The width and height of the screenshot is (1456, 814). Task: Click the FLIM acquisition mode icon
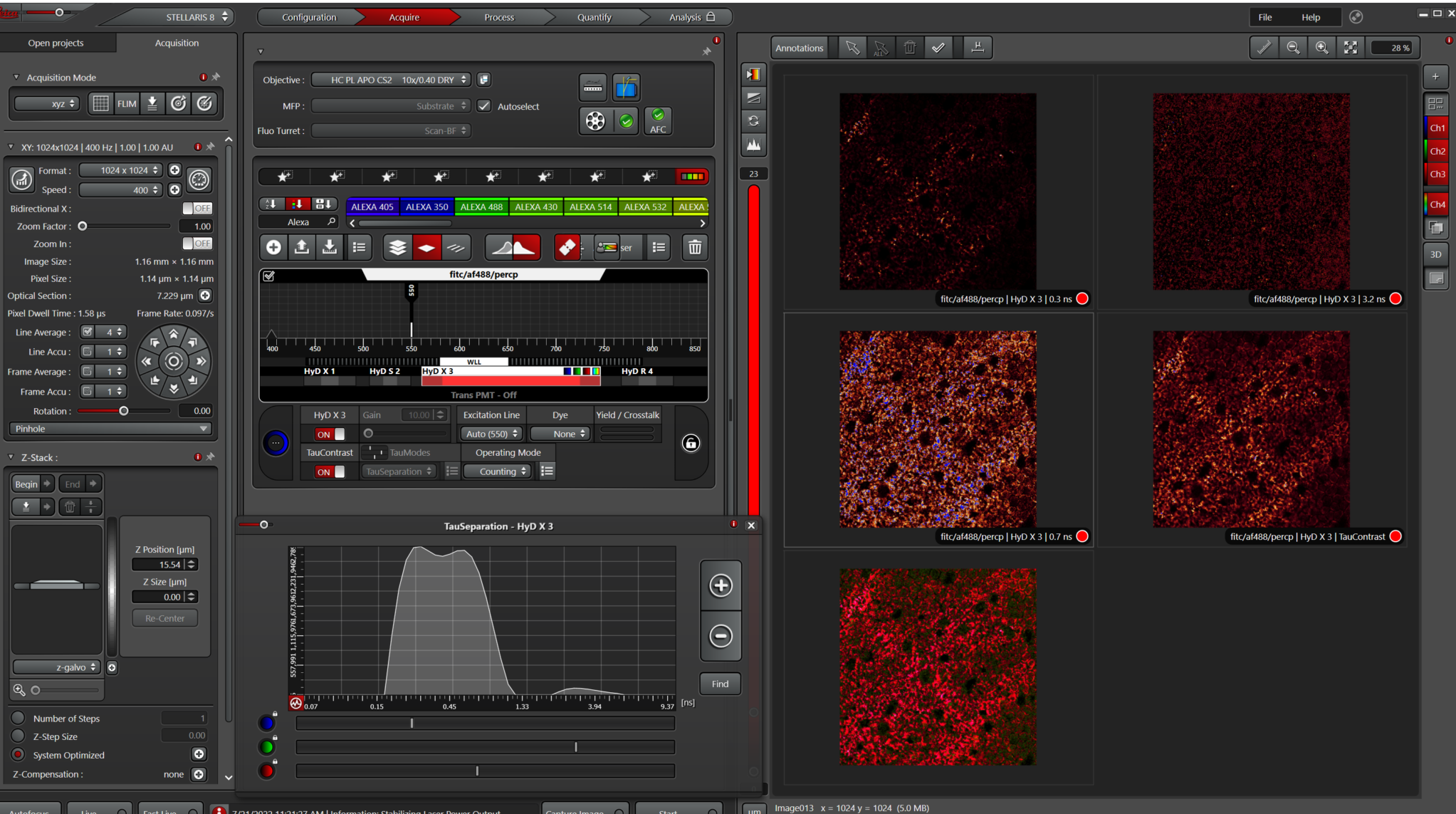pyautogui.click(x=127, y=104)
